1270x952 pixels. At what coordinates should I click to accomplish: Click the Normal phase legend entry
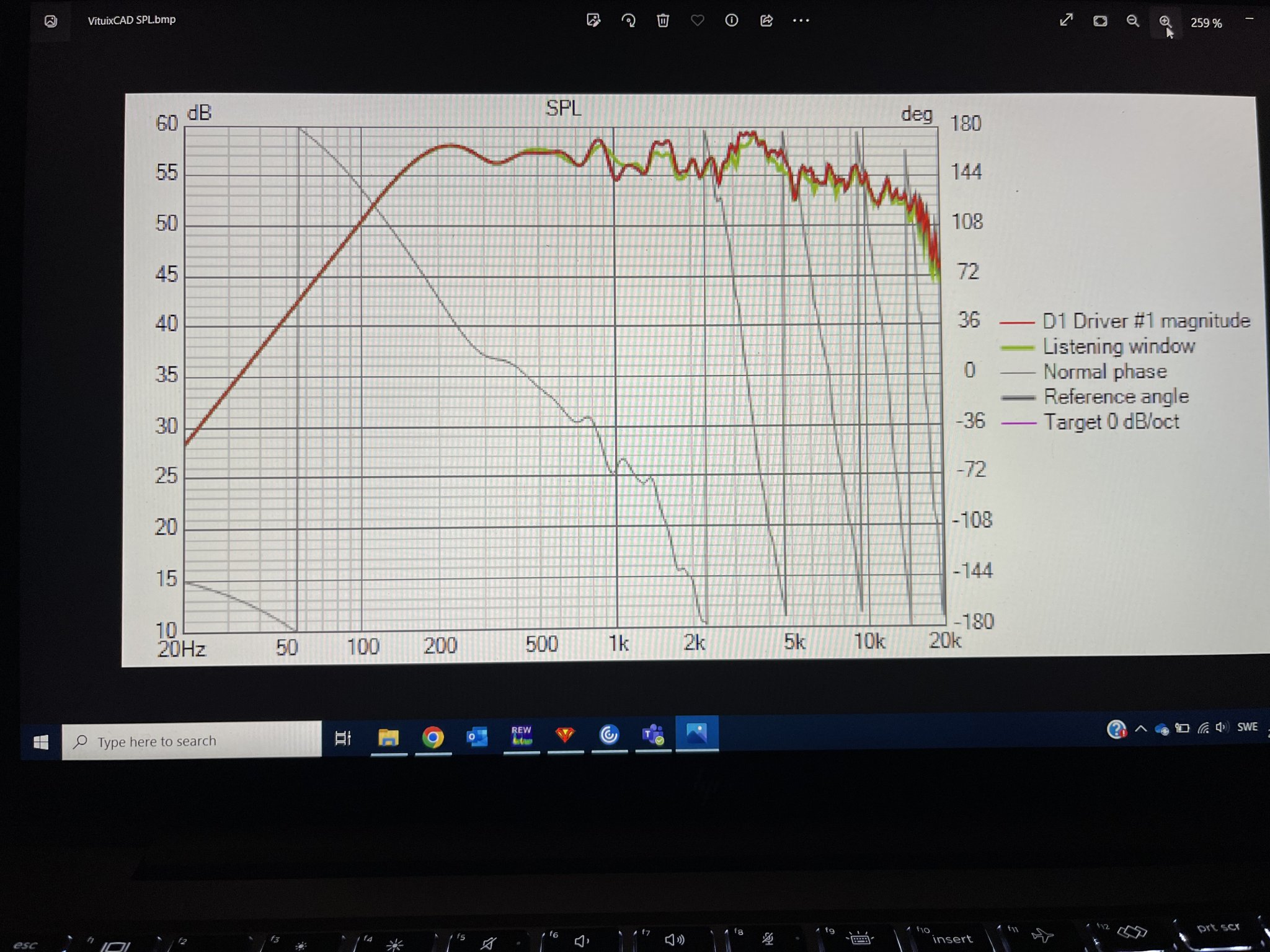point(1083,372)
